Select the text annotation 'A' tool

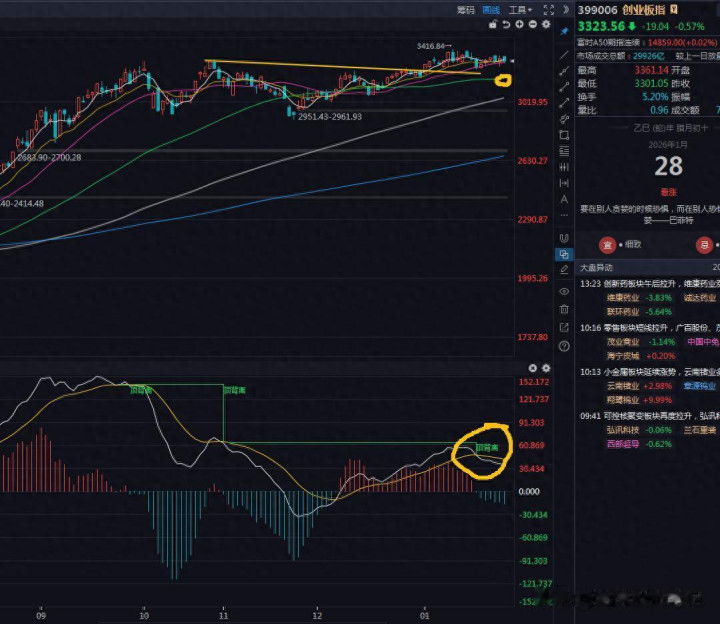pyautogui.click(x=565, y=199)
